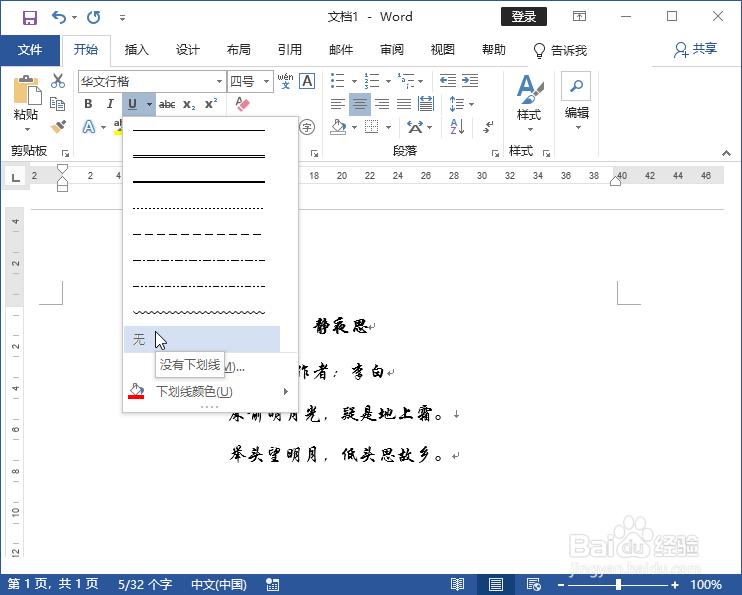Justify the paragraph text
The image size is (742, 595).
click(404, 104)
